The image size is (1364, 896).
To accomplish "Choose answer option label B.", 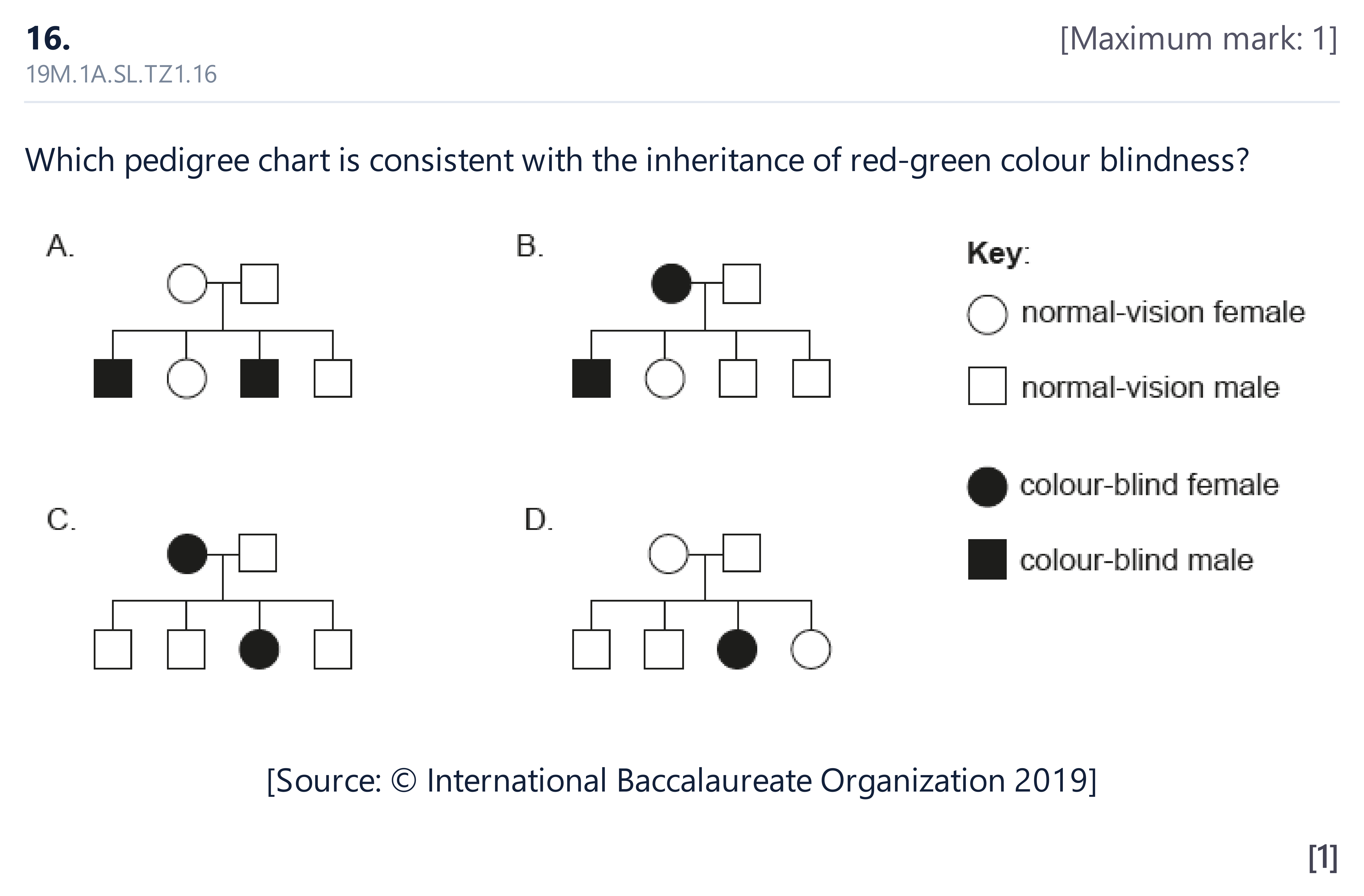I will [x=530, y=246].
